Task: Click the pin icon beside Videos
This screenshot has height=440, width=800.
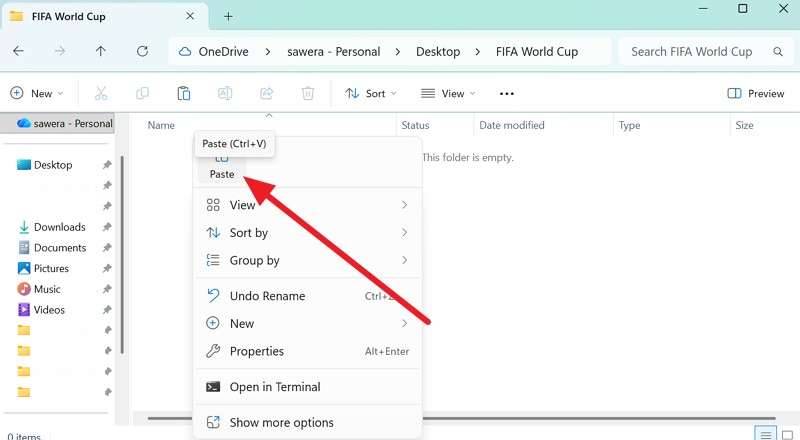Action: [107, 309]
